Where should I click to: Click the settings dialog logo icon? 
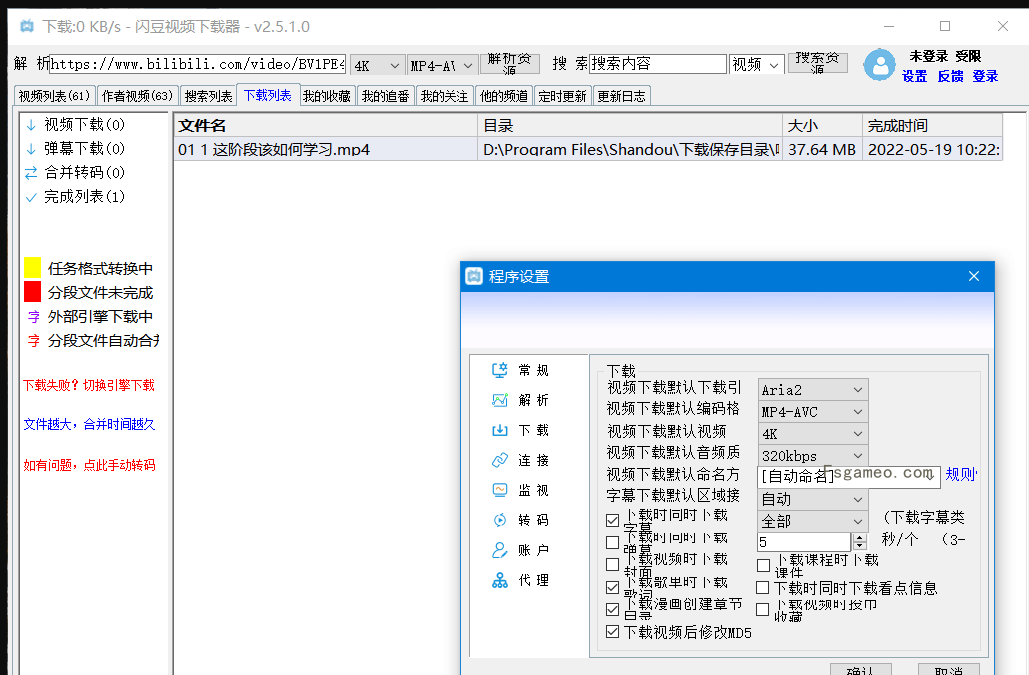[474, 276]
